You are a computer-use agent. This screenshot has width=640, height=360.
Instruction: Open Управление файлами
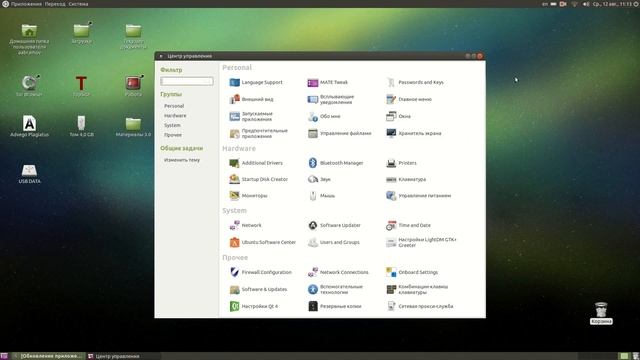[339, 133]
